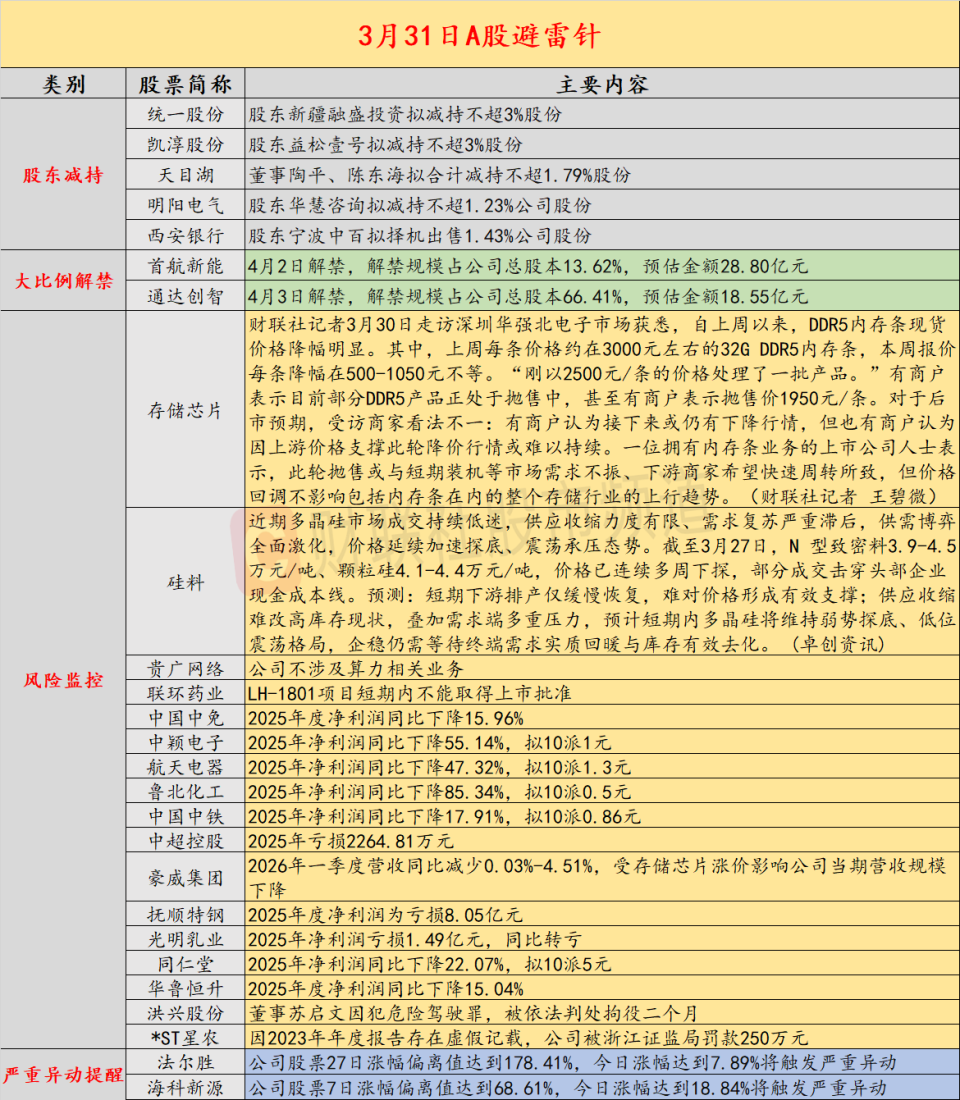Select stock name 豪威集团
The height and width of the screenshot is (1100, 960).
(x=185, y=877)
